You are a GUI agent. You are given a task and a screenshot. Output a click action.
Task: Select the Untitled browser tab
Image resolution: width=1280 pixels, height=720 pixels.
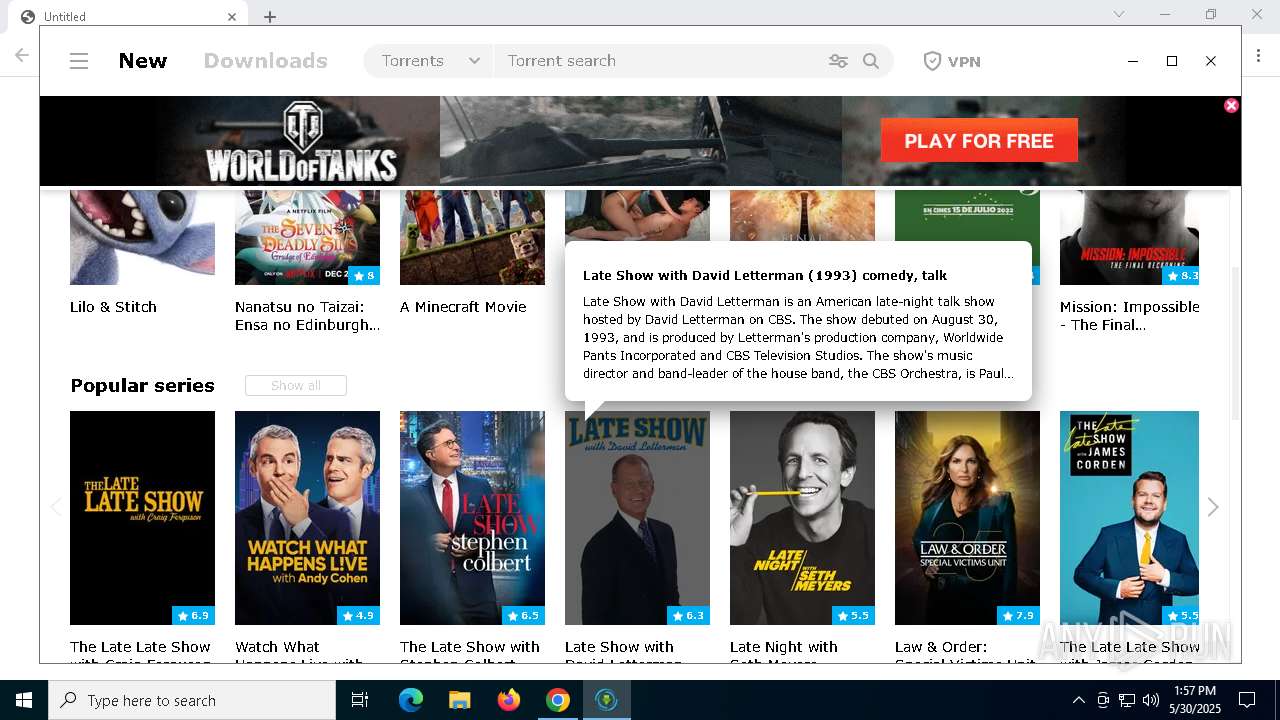(130, 16)
